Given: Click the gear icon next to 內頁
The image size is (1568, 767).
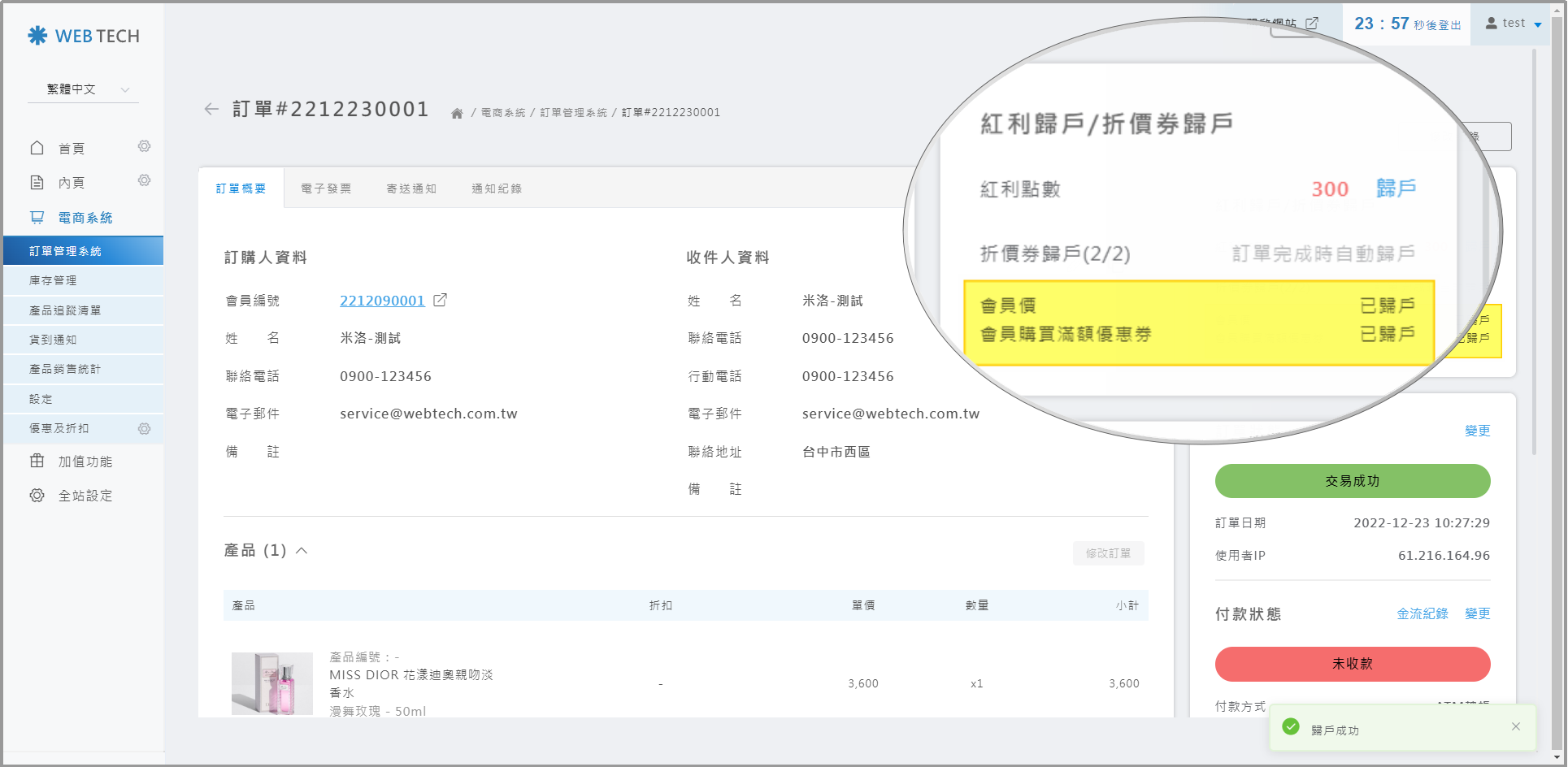Looking at the screenshot, I should point(144,180).
